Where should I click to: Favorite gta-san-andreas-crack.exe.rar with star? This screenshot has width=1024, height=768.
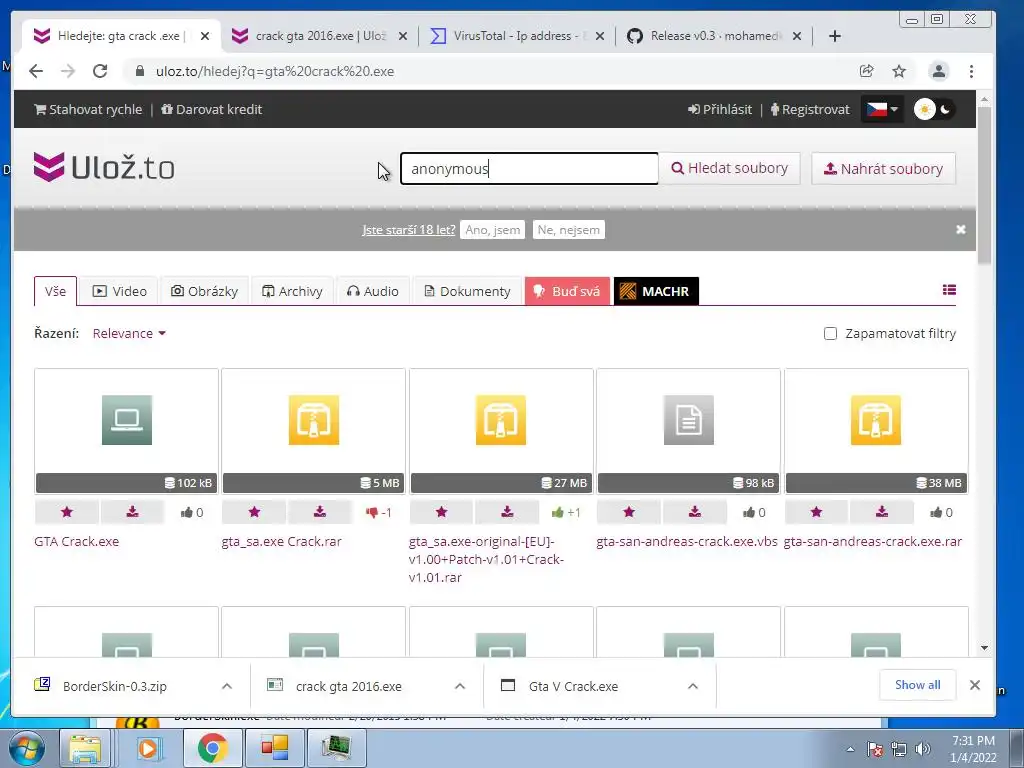point(816,512)
